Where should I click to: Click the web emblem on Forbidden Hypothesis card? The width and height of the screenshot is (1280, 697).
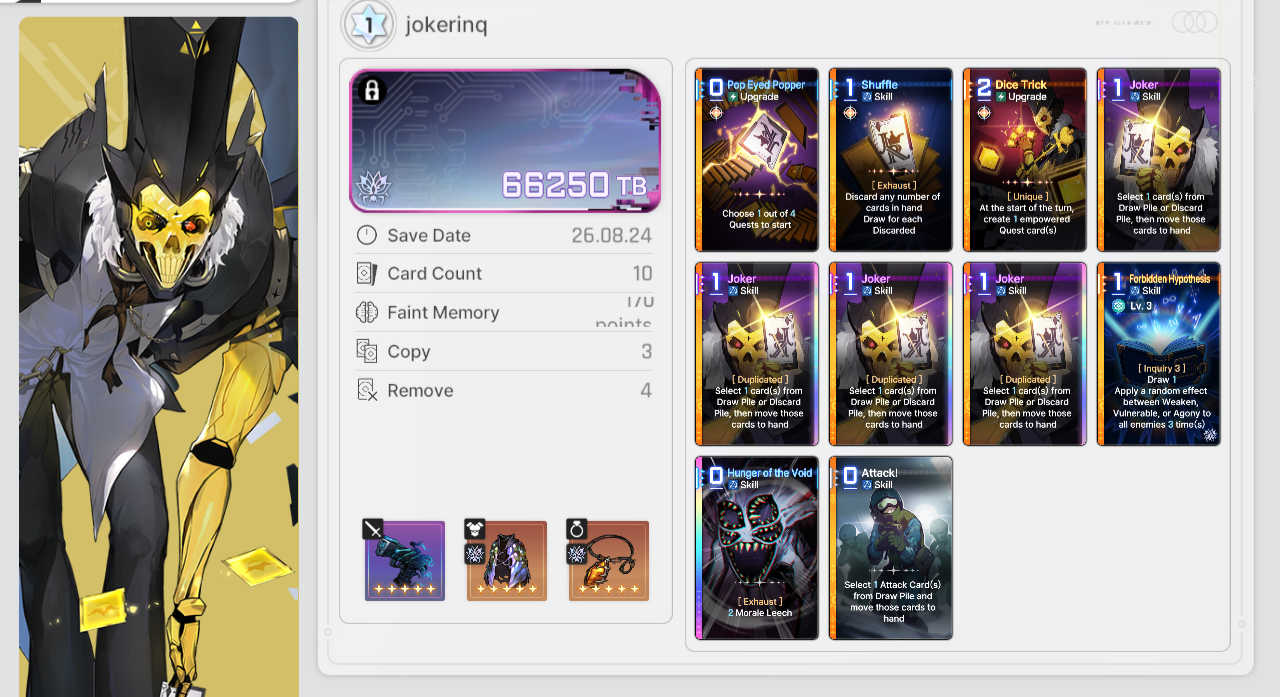[x=1210, y=435]
